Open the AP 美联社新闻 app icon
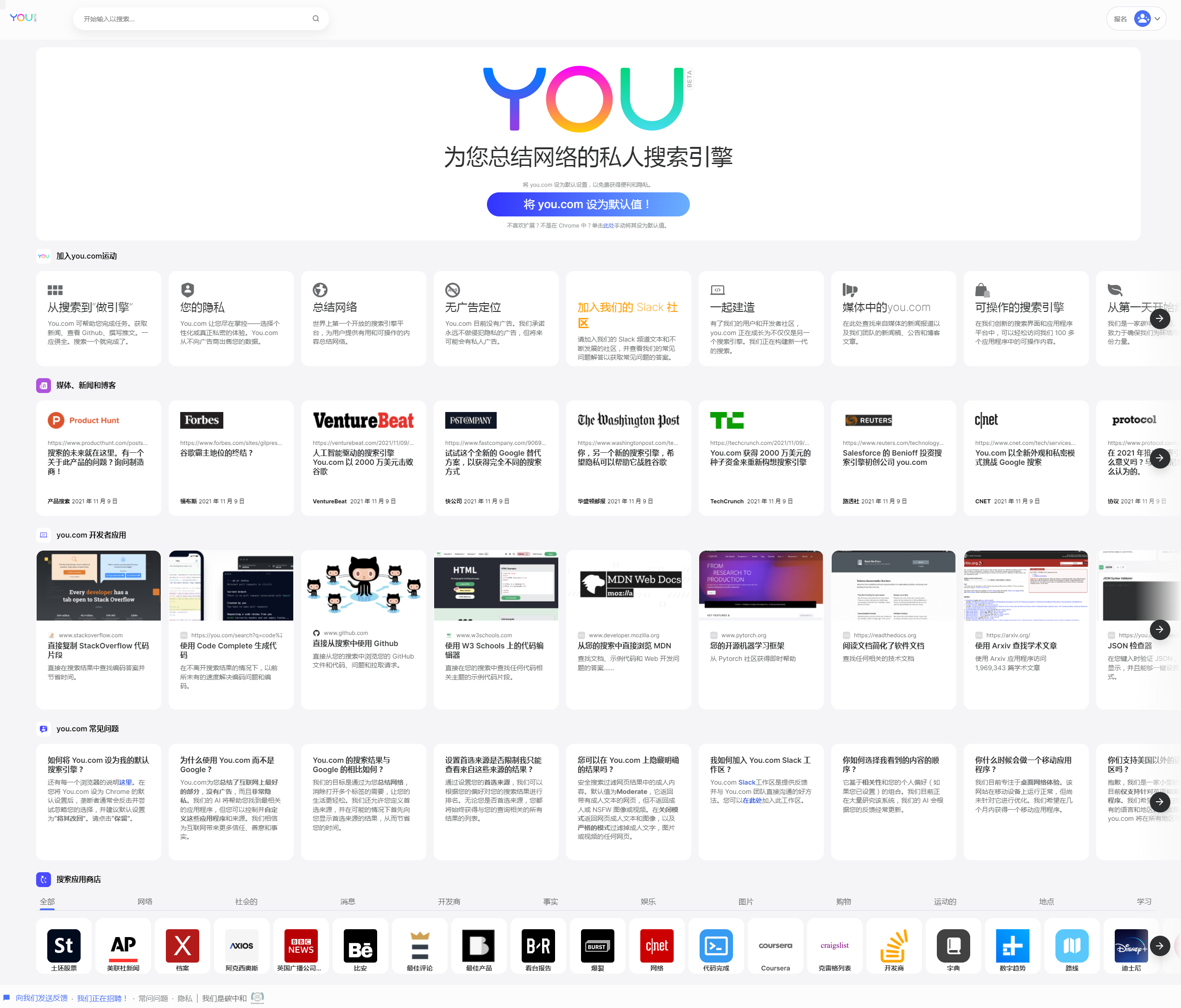The height and width of the screenshot is (1008, 1181). pyautogui.click(x=123, y=945)
